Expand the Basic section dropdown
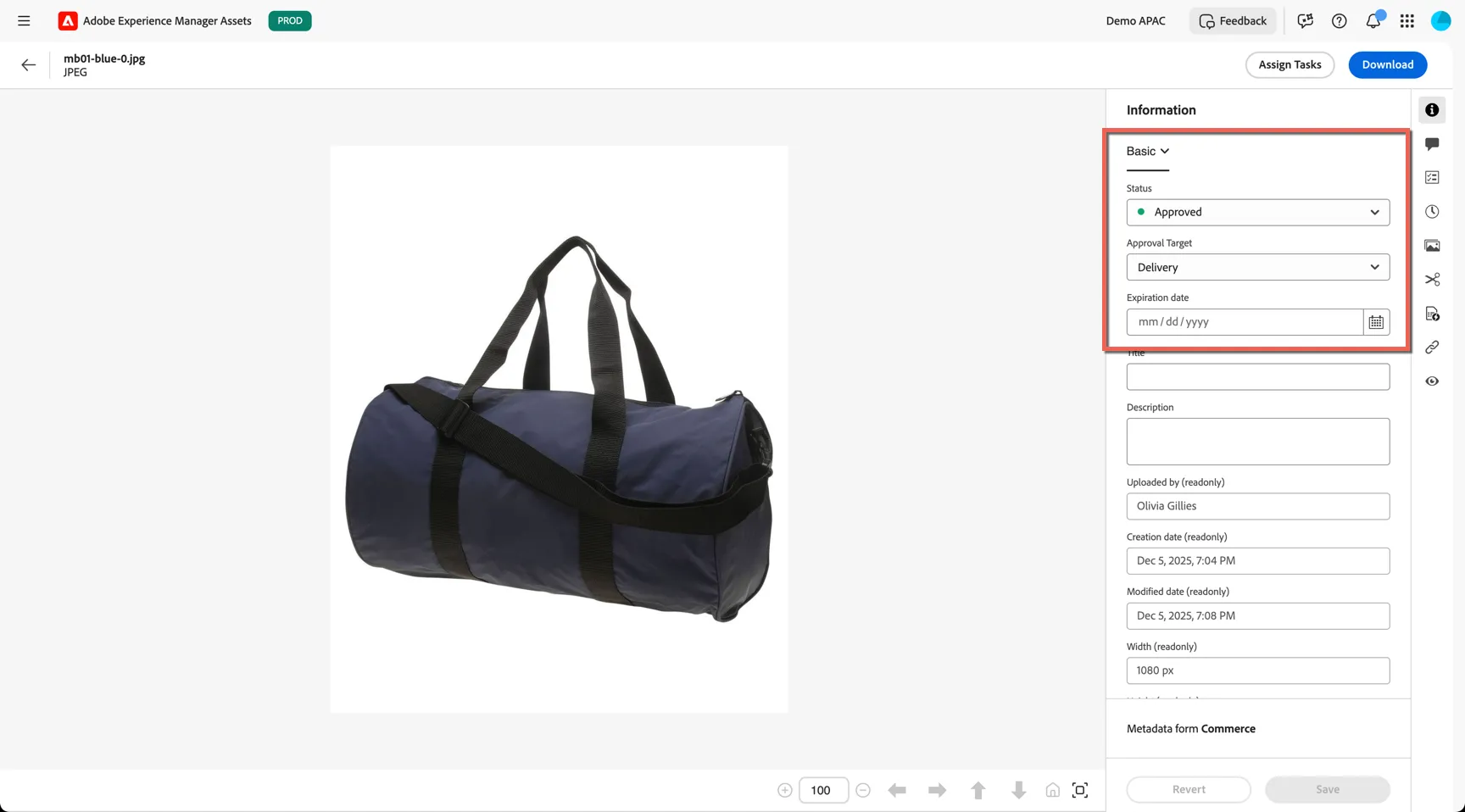This screenshot has height=812, width=1465. click(1148, 151)
